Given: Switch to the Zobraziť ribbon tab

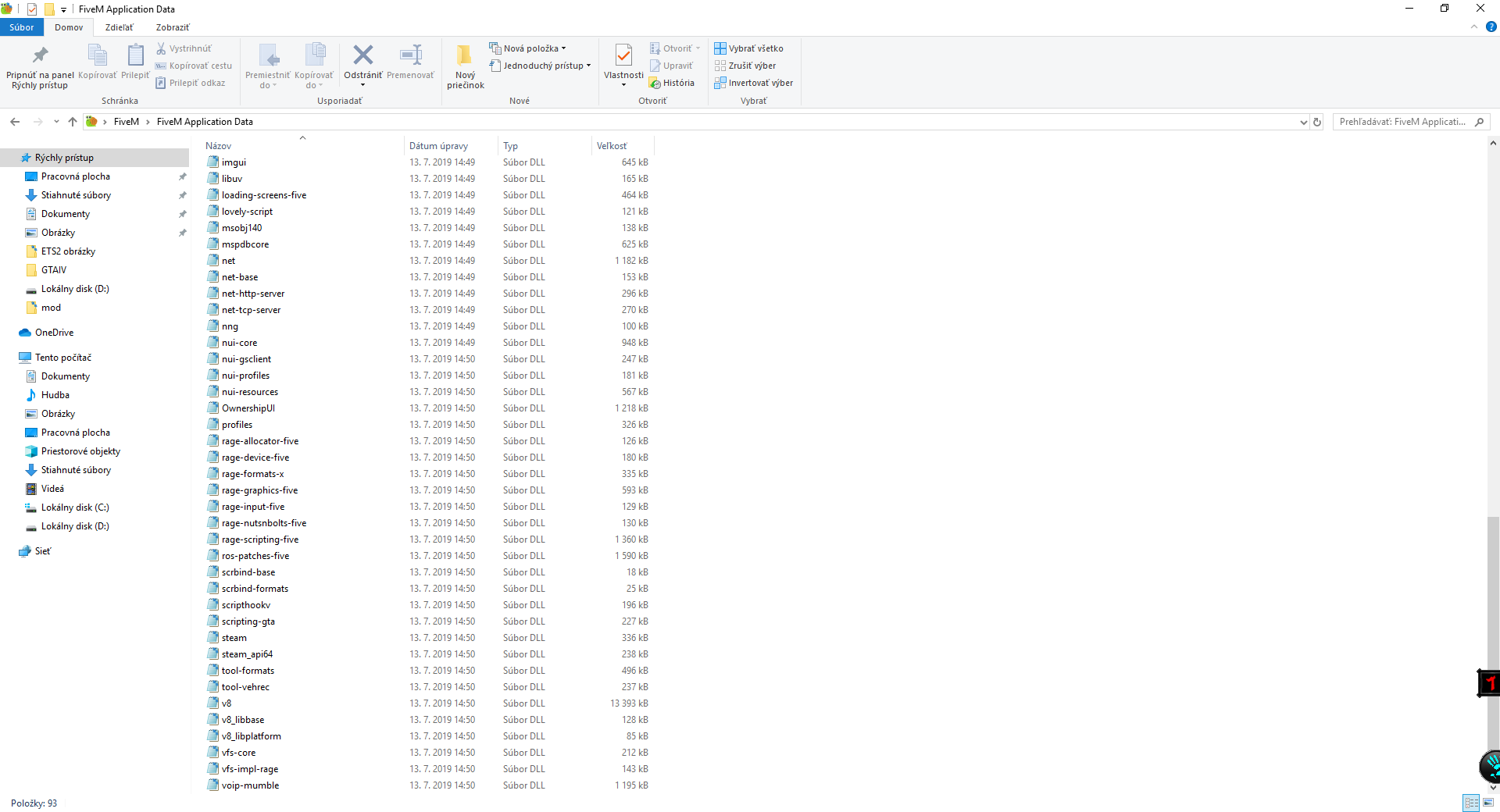Looking at the screenshot, I should [x=171, y=27].
